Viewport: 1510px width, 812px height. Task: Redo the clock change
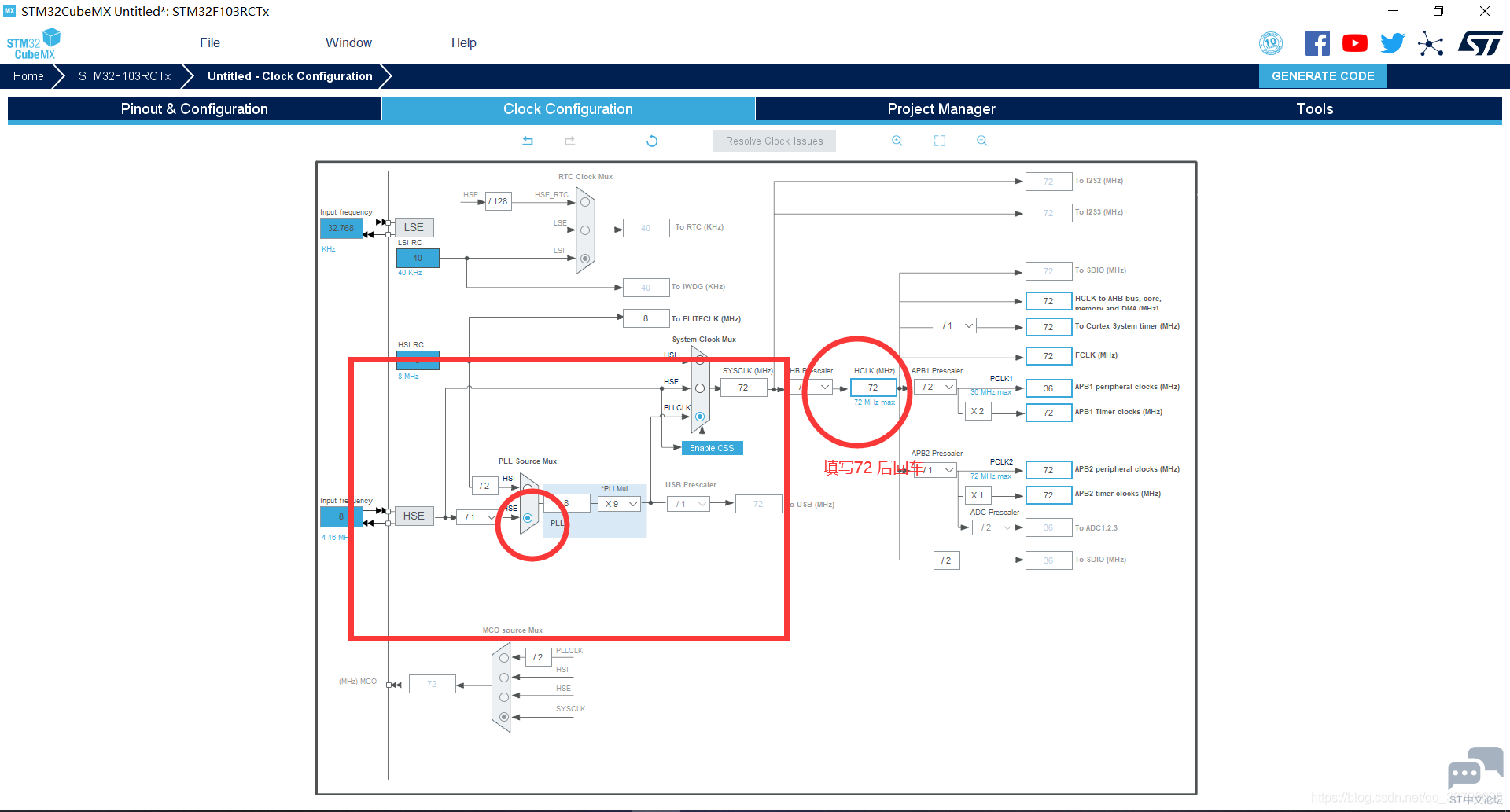click(570, 141)
